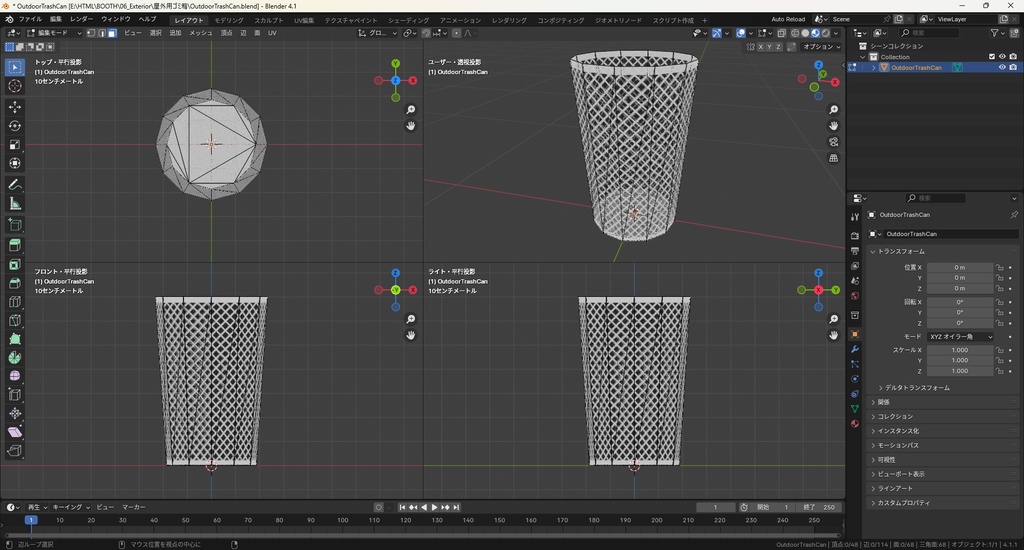
Task: Select the Scale tool
Action: (15, 145)
